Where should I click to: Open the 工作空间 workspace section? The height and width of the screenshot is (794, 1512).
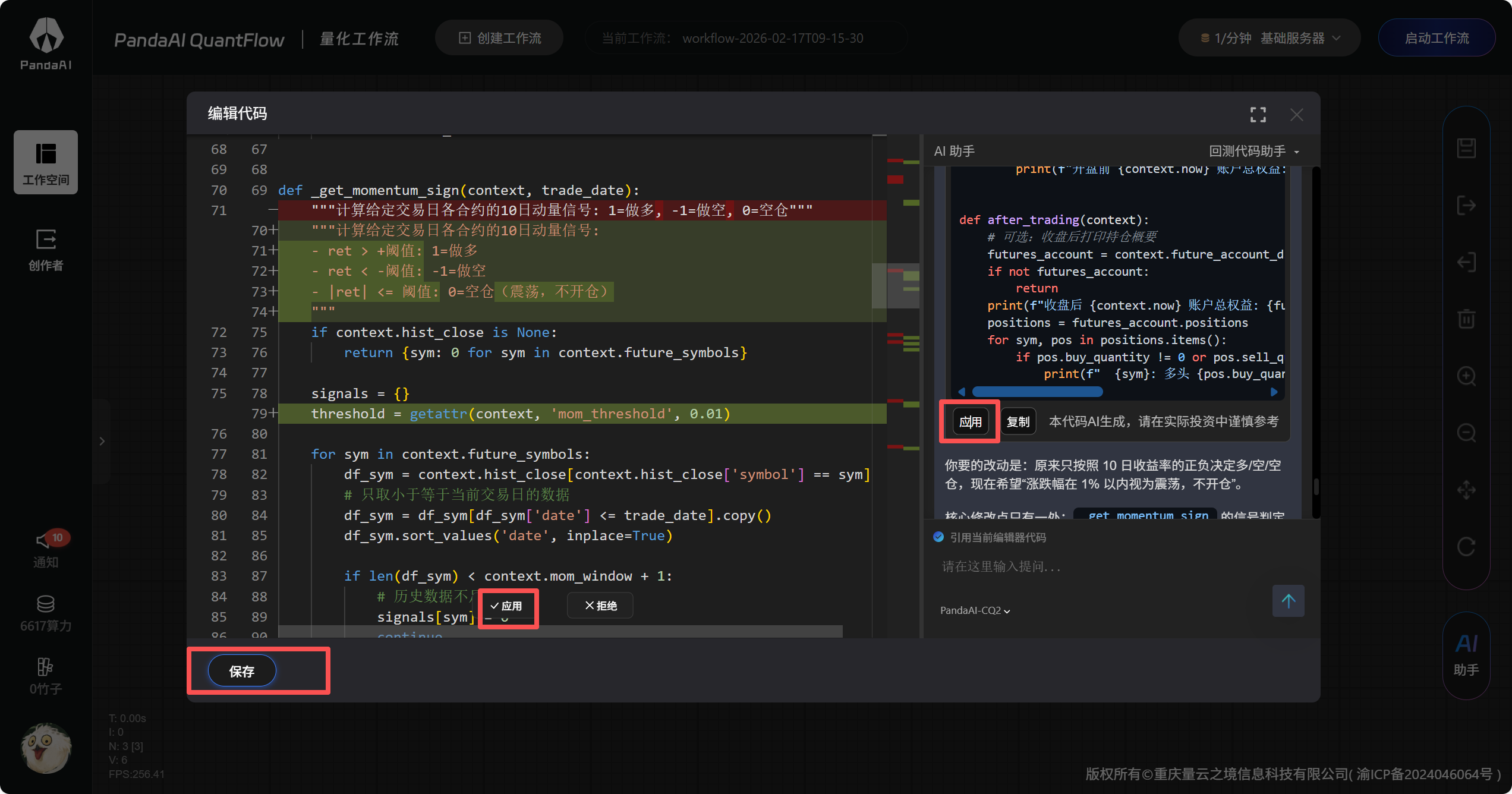click(46, 162)
